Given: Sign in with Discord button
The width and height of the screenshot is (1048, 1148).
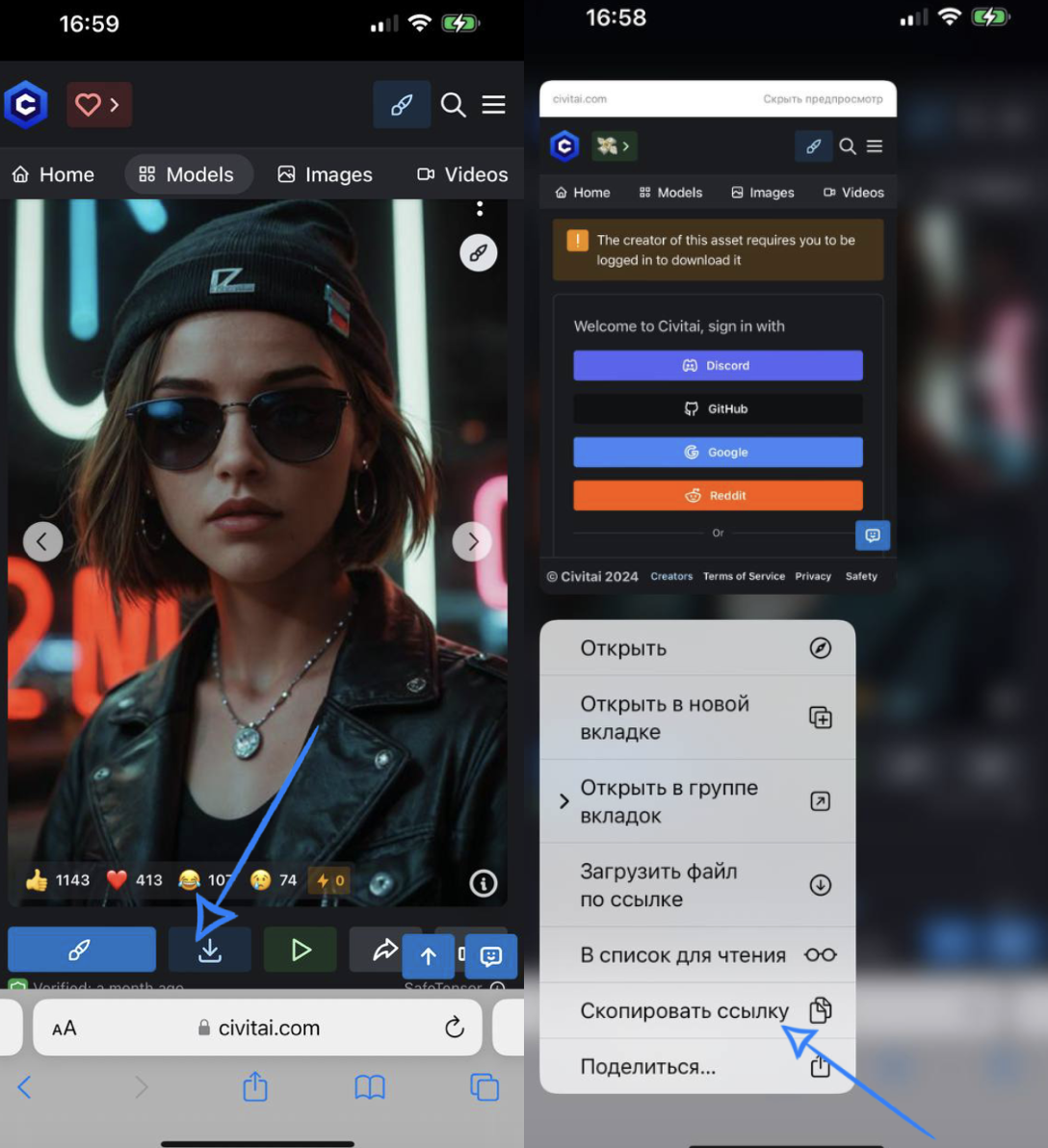Looking at the screenshot, I should point(718,366).
